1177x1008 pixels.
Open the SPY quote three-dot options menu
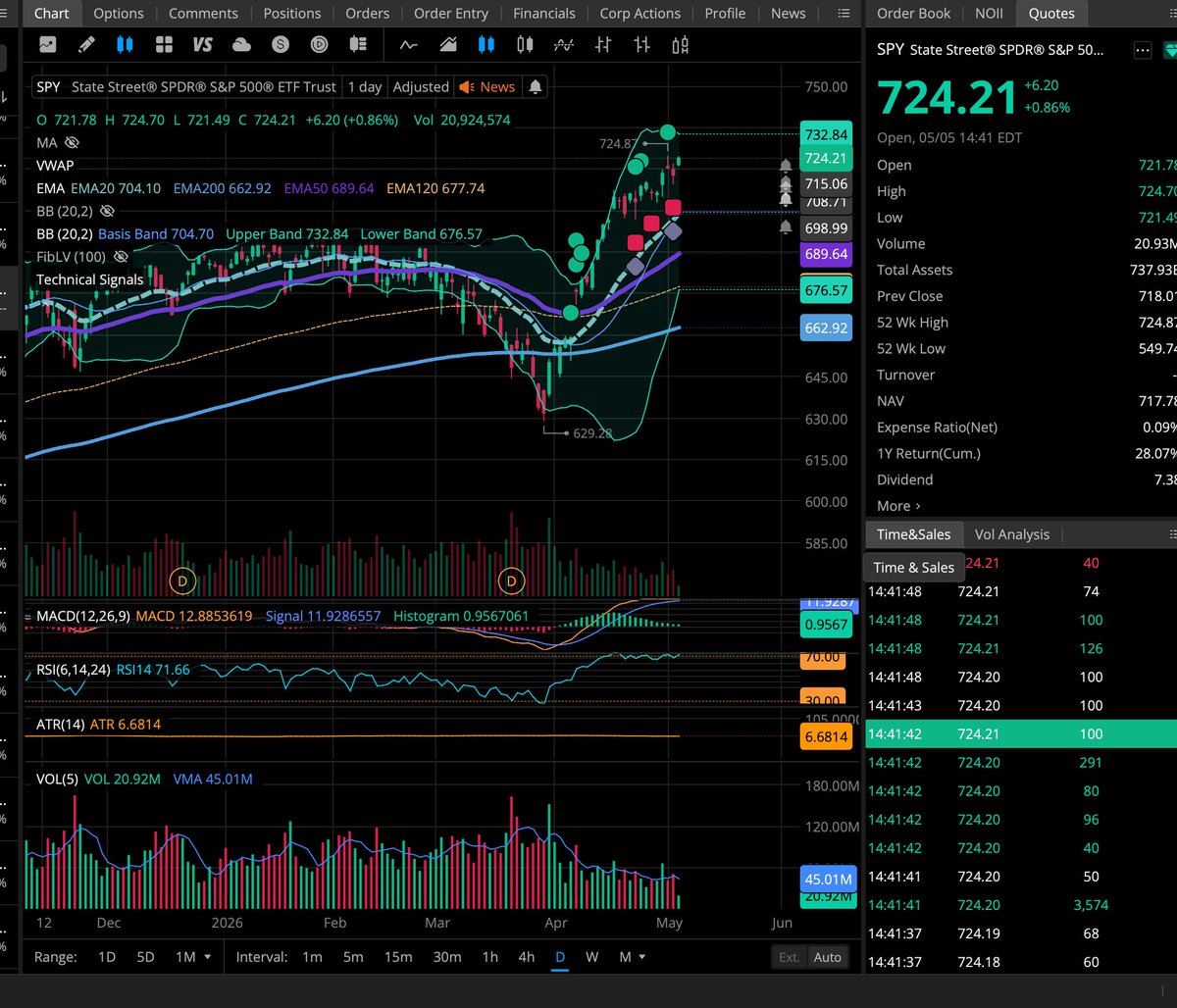[x=1142, y=51]
